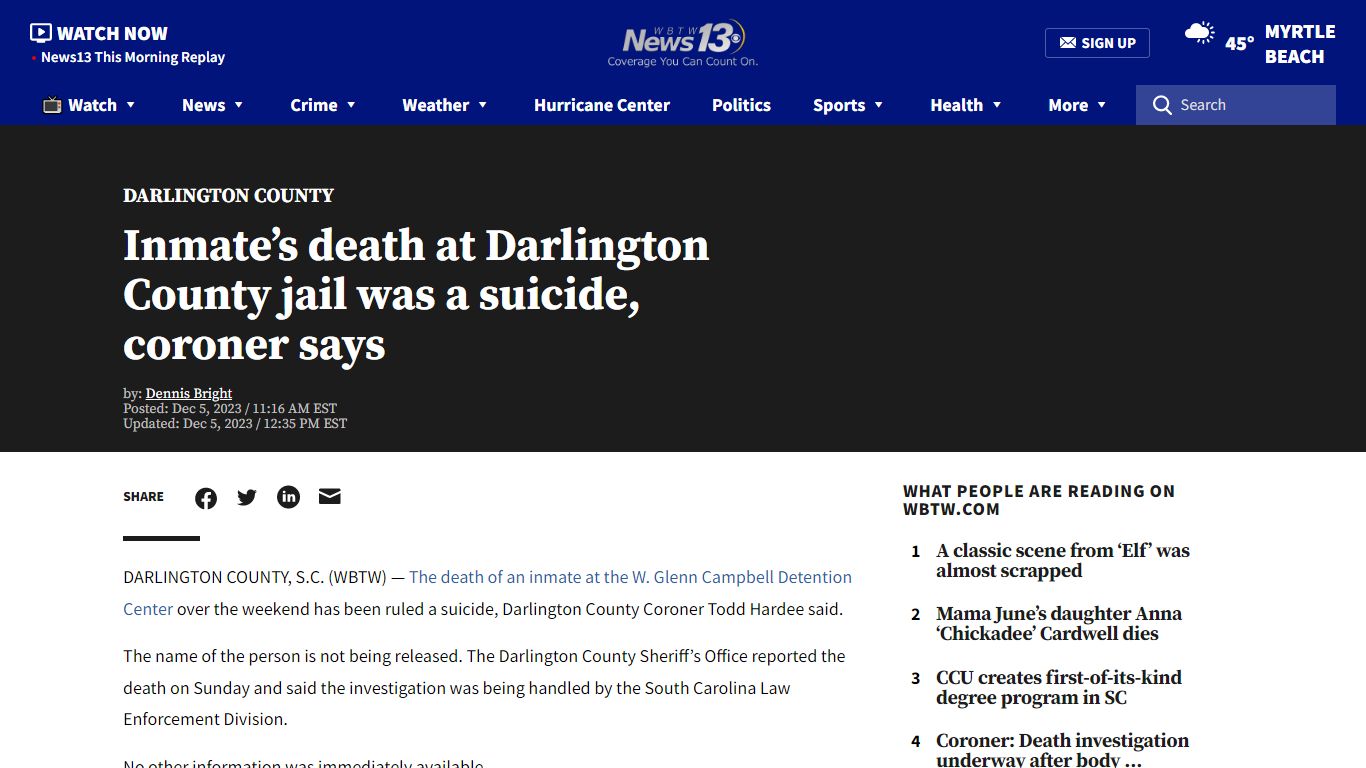
Task: Open the Politics section
Action: 741,105
